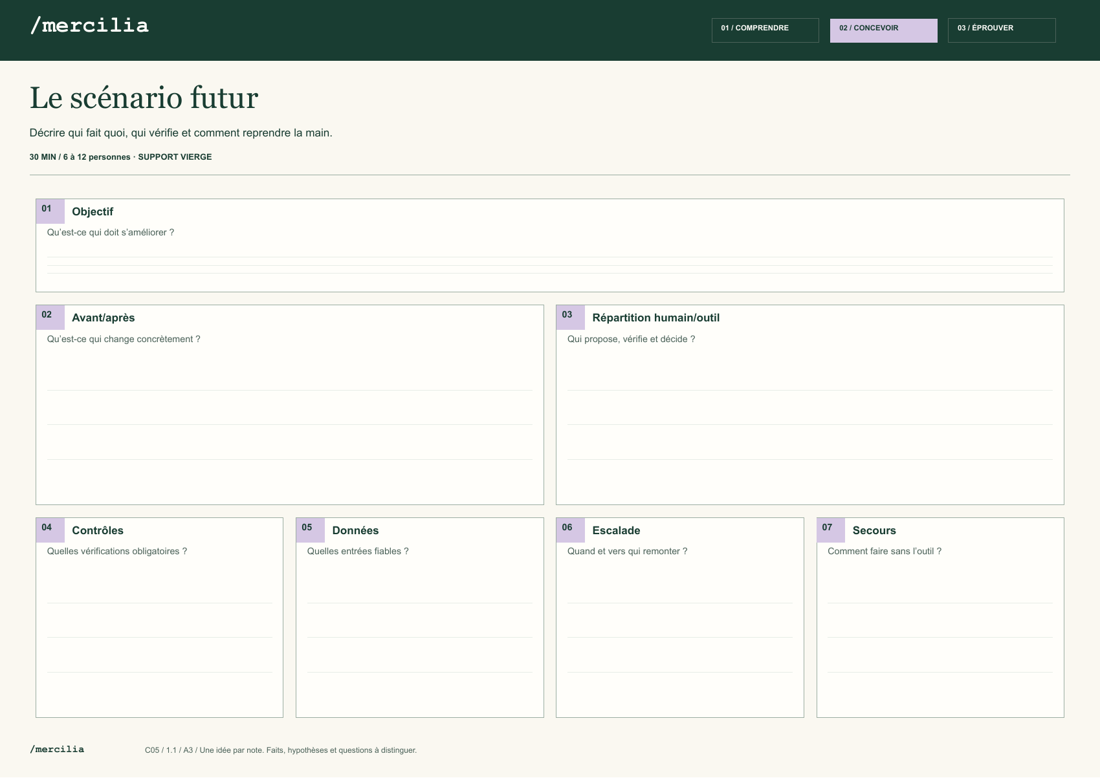Click the 07 number badge beside Secours

pos(831,530)
